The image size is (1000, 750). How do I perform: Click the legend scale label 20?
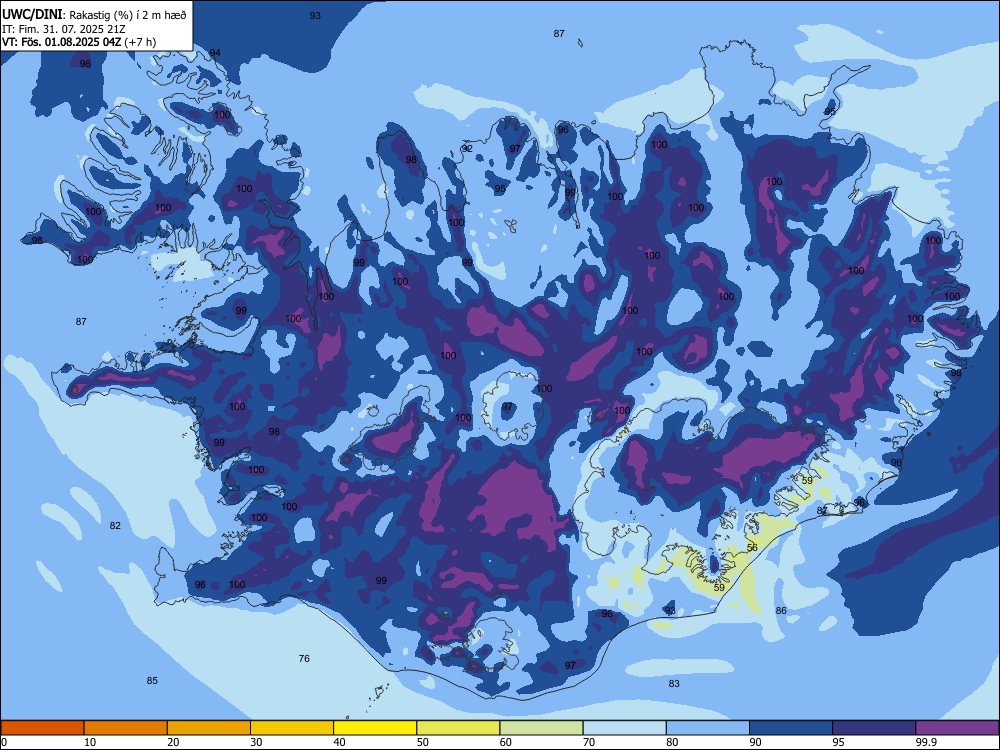point(173,742)
